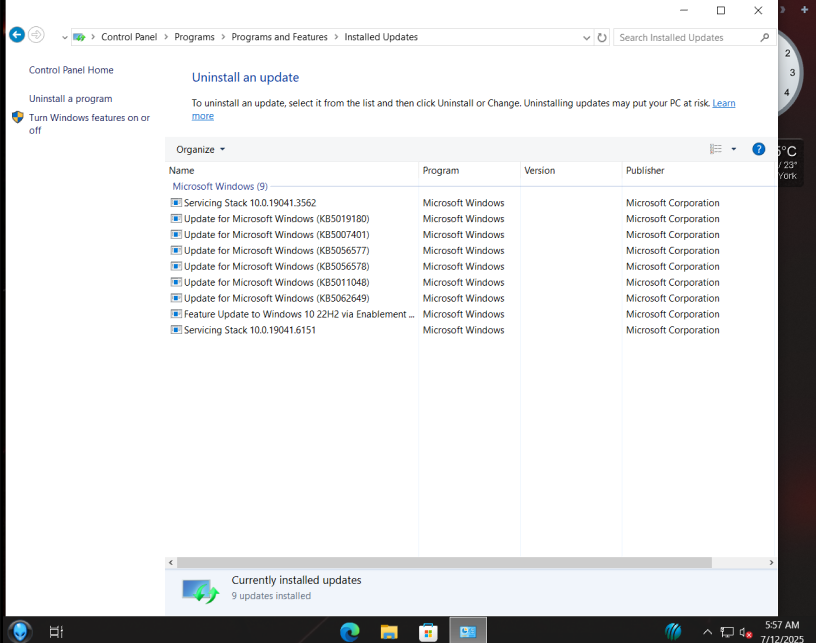The width and height of the screenshot is (816, 643).
Task: Go to Programs and Features breadcrumb
Action: coord(279,37)
